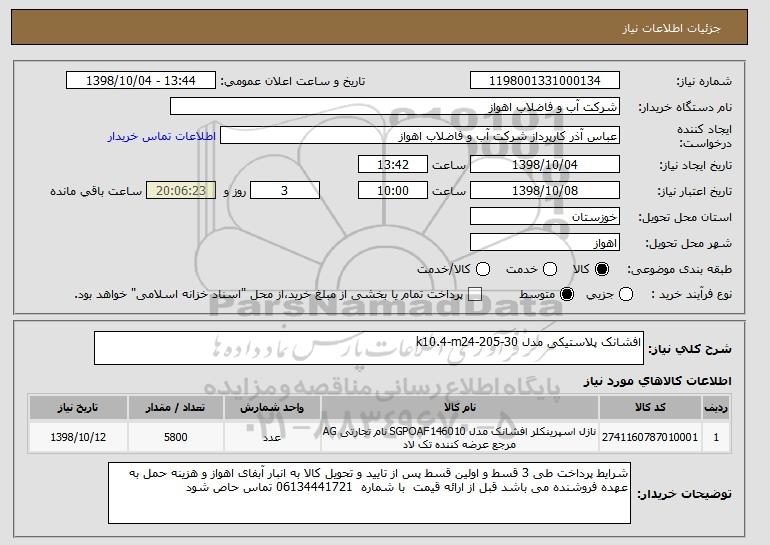Click the remaining time countdown 20:06:23
This screenshot has height=545, width=770.
tap(181, 191)
